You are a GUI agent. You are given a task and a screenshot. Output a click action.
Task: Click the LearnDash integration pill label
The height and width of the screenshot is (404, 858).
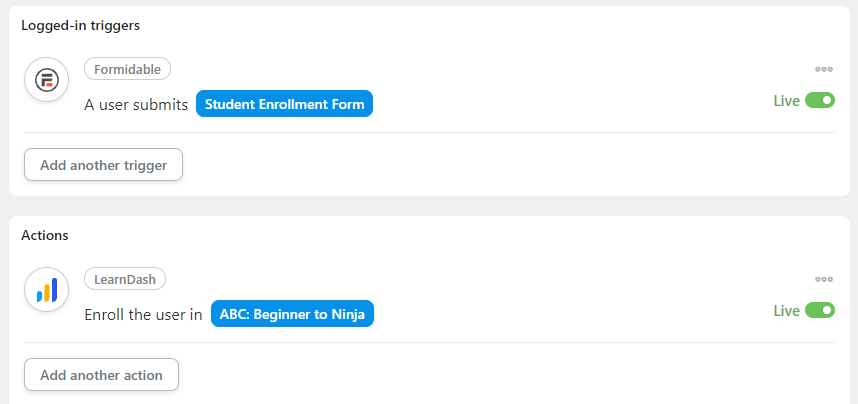pos(125,279)
